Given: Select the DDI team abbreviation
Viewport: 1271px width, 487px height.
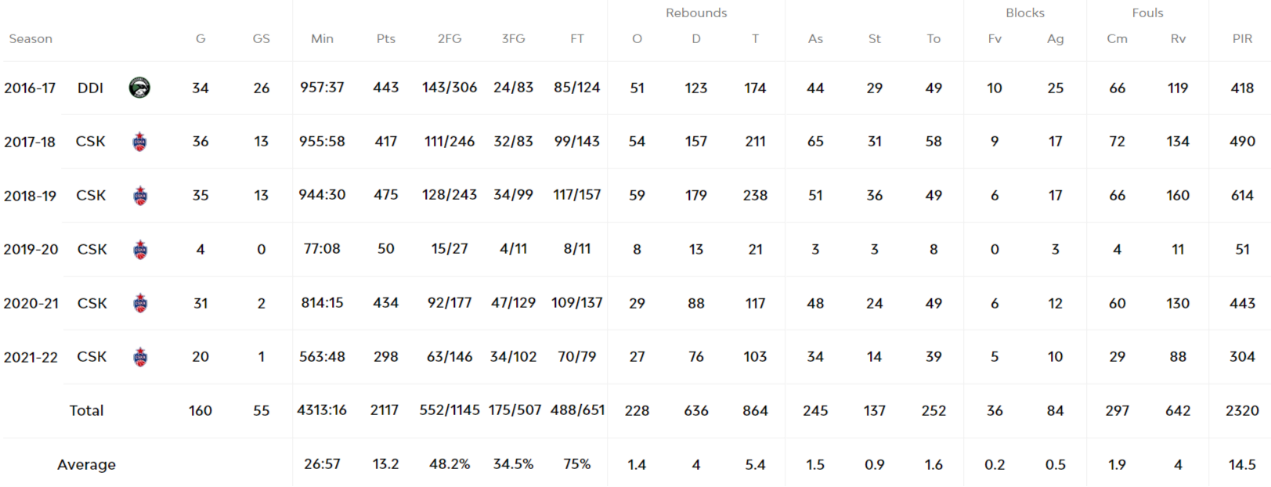Looking at the screenshot, I should (x=90, y=88).
